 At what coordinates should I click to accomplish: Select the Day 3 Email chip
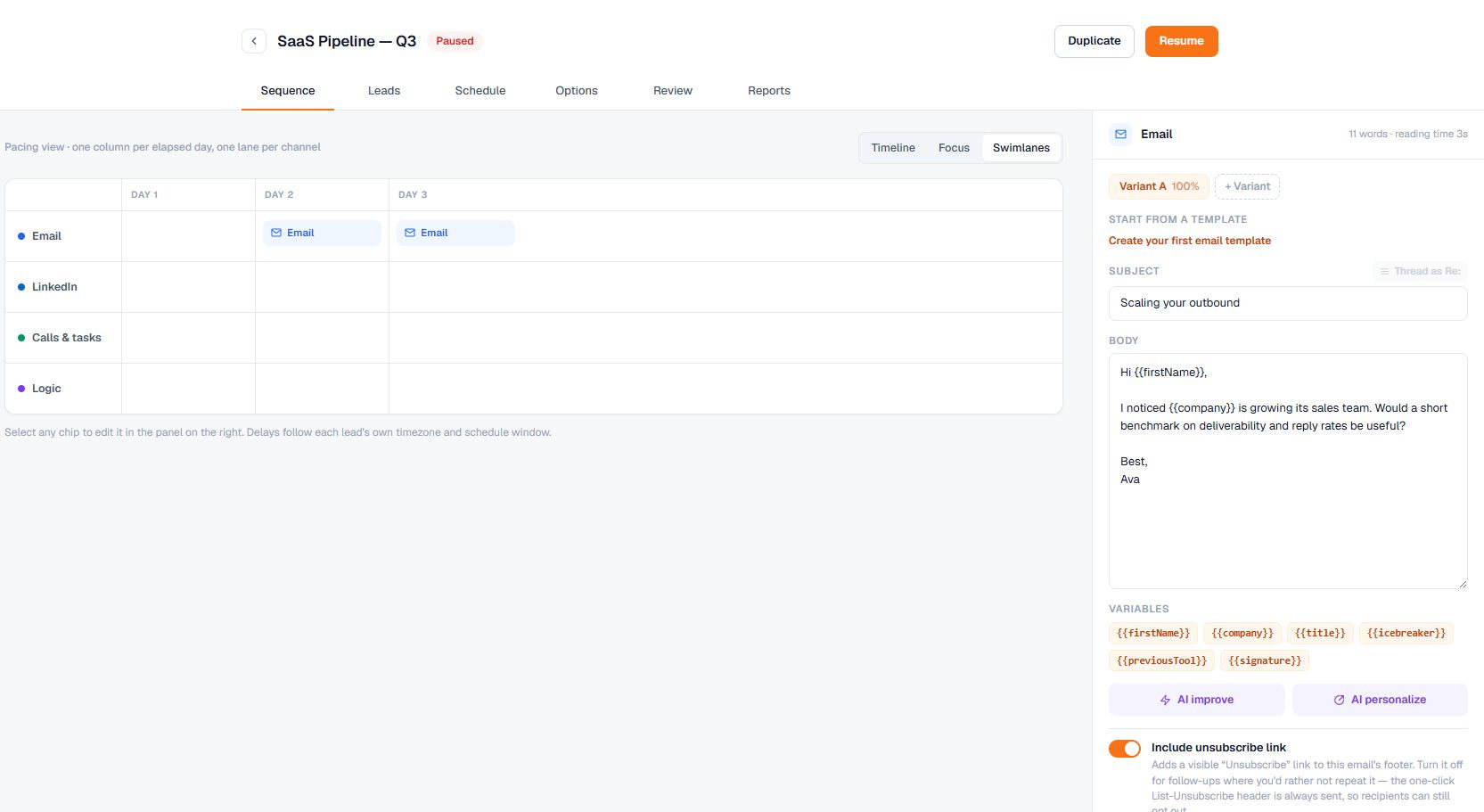coord(455,233)
